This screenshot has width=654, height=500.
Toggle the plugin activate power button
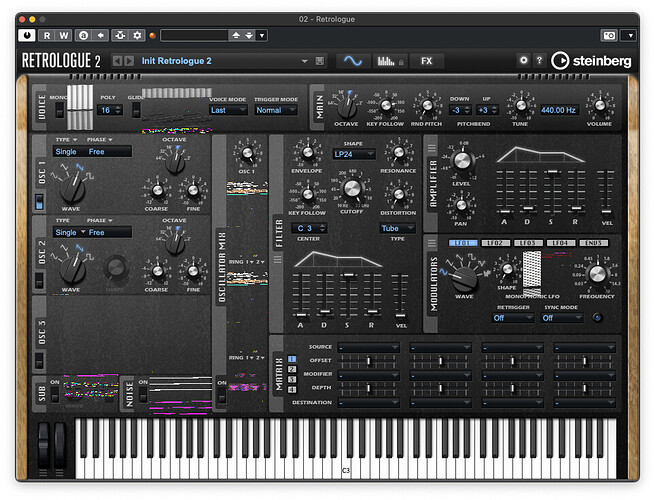(x=27, y=35)
